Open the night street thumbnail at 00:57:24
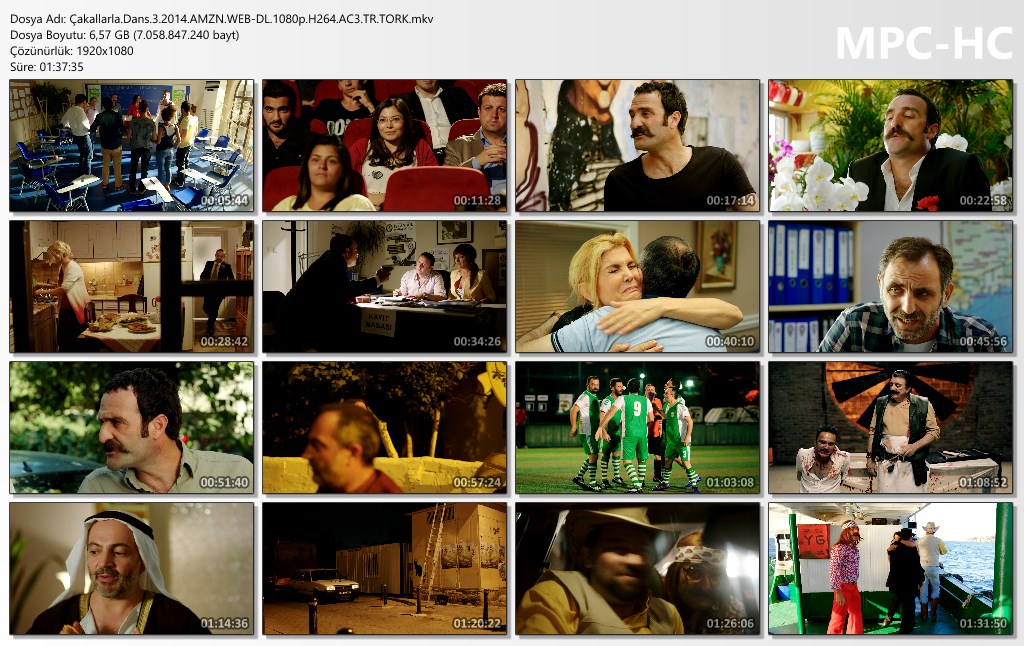Screen dimensions: 1024x646 click(x=384, y=428)
